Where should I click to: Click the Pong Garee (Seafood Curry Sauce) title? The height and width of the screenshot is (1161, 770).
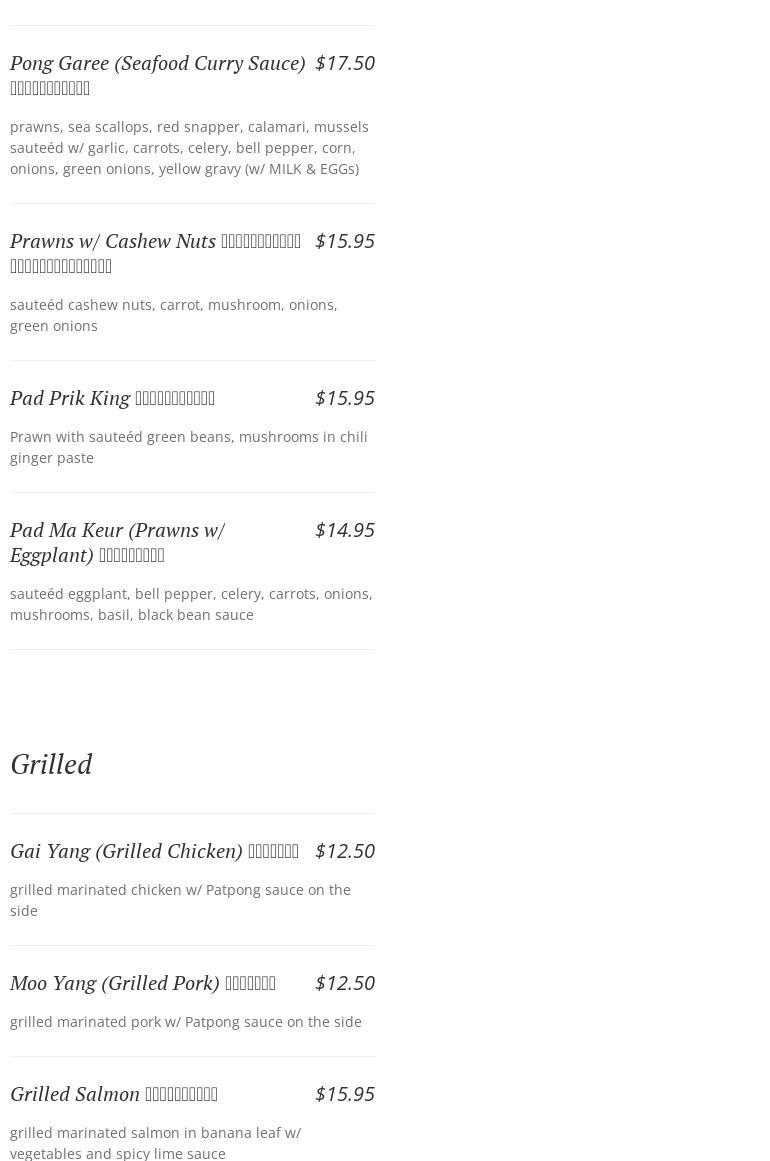click(x=157, y=63)
